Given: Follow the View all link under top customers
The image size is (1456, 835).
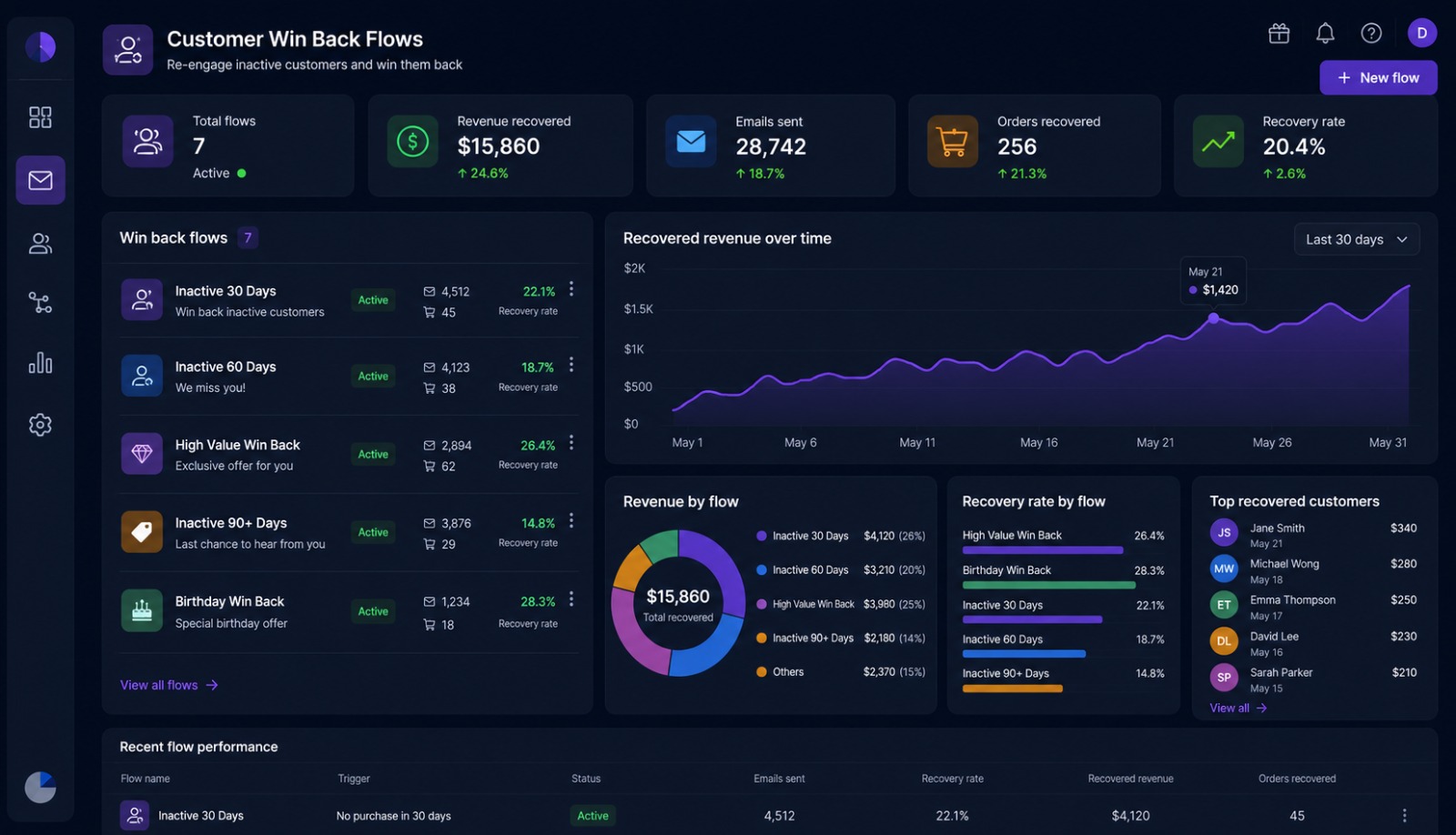Looking at the screenshot, I should (1238, 708).
